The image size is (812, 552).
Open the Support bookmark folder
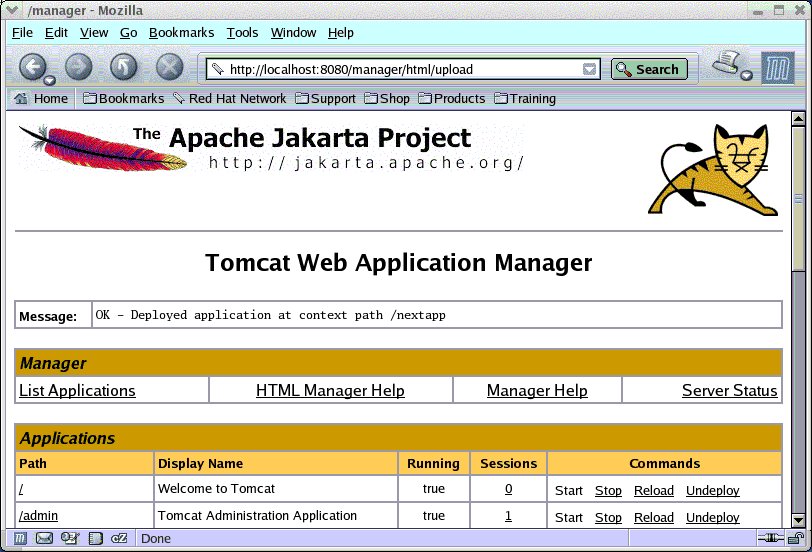(x=325, y=98)
